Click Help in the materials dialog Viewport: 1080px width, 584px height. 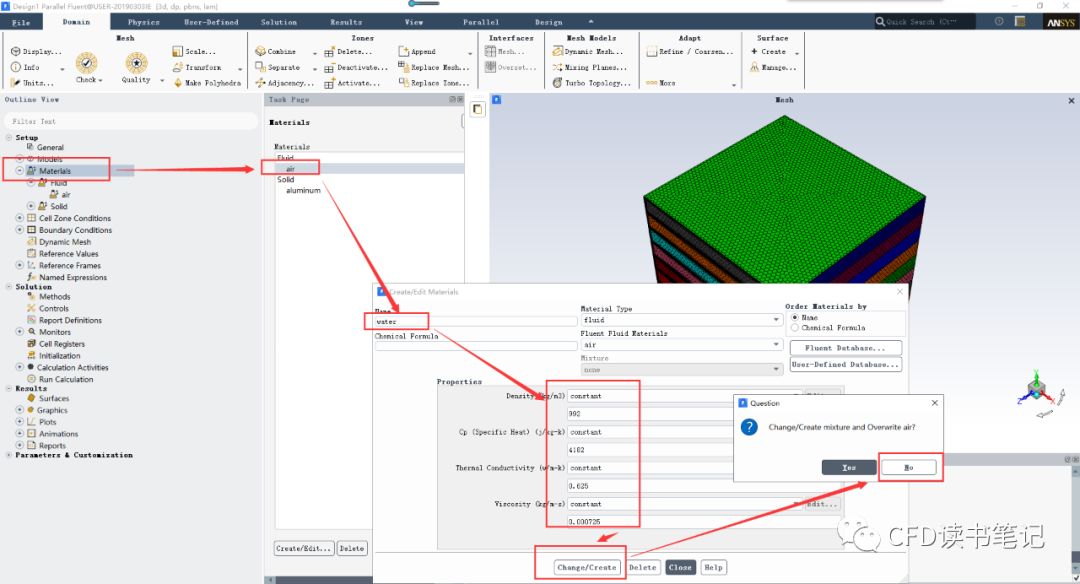click(x=714, y=567)
